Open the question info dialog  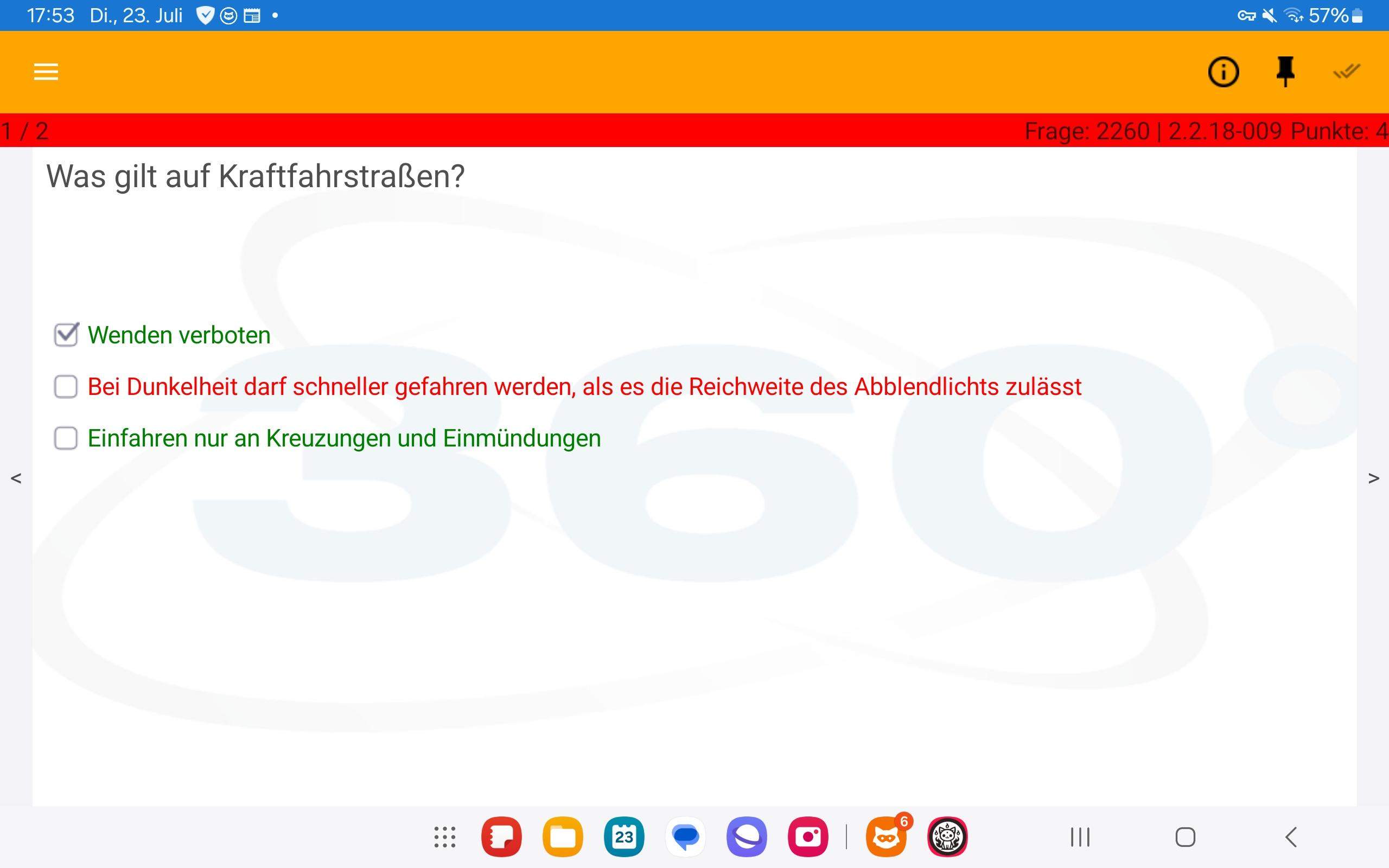click(1224, 71)
